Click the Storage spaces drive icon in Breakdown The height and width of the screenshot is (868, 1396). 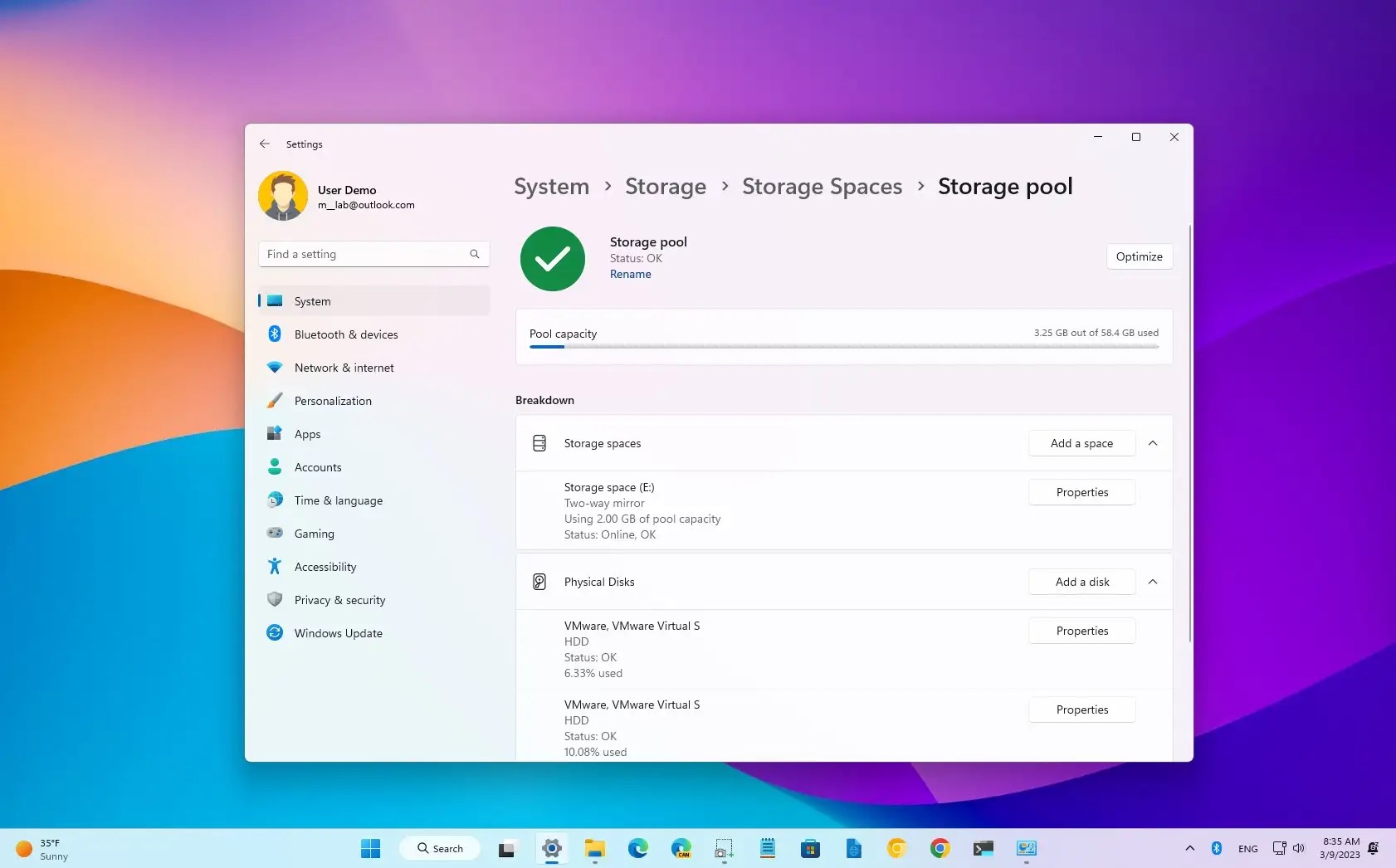[539, 442]
